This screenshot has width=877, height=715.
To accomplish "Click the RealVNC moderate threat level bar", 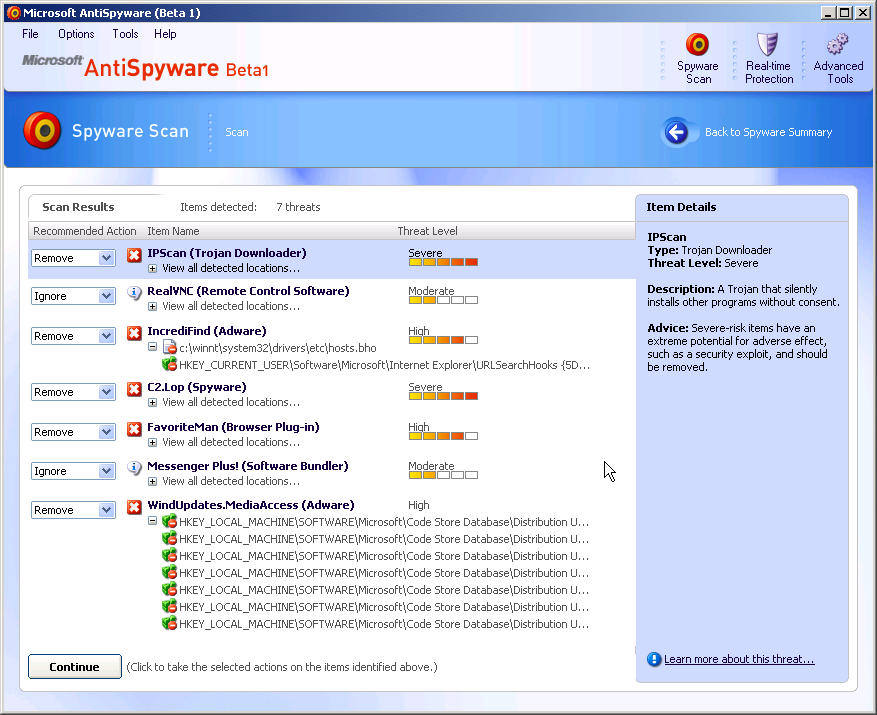I will click(x=443, y=300).
